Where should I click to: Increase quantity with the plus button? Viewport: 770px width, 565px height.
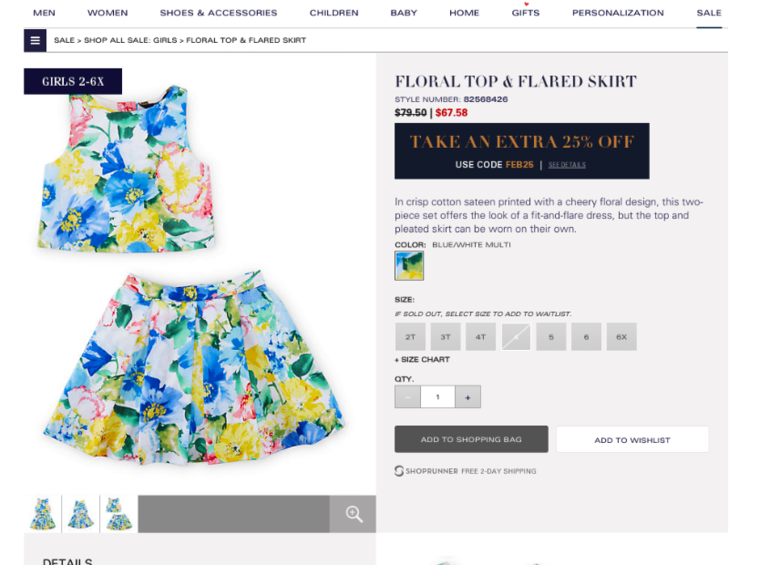point(468,397)
